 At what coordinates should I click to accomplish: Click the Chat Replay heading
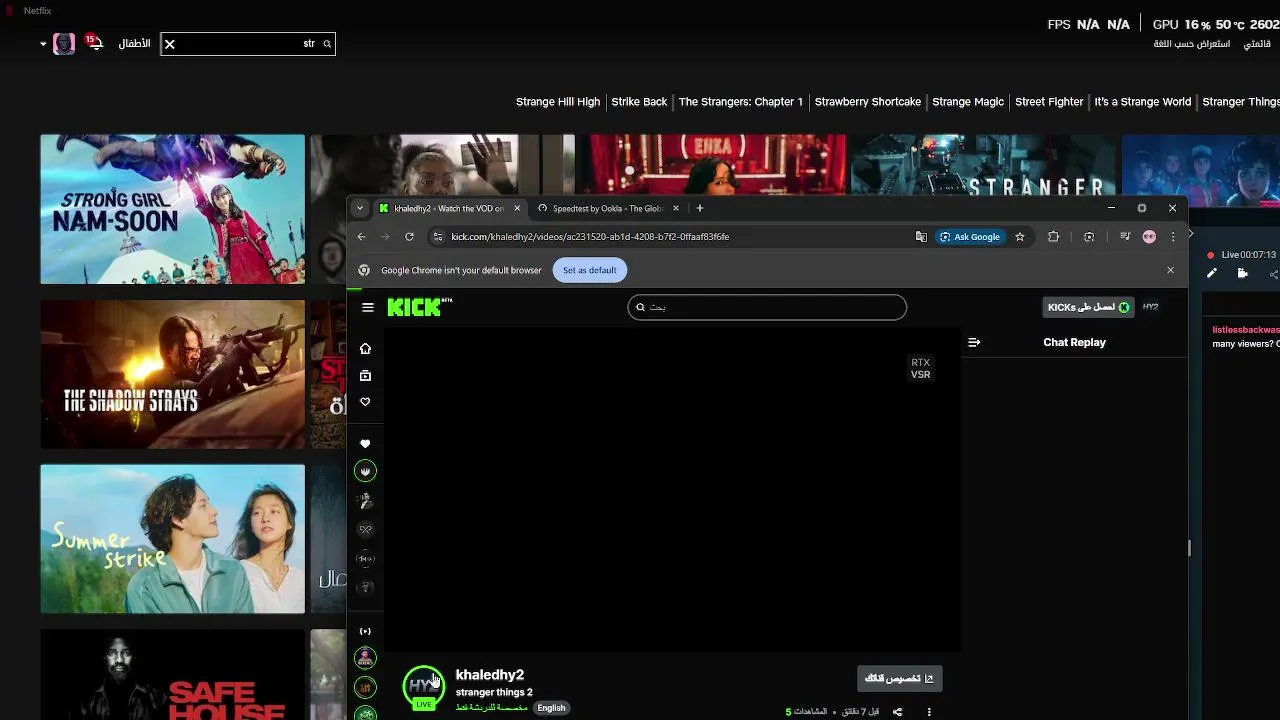coord(1074,342)
